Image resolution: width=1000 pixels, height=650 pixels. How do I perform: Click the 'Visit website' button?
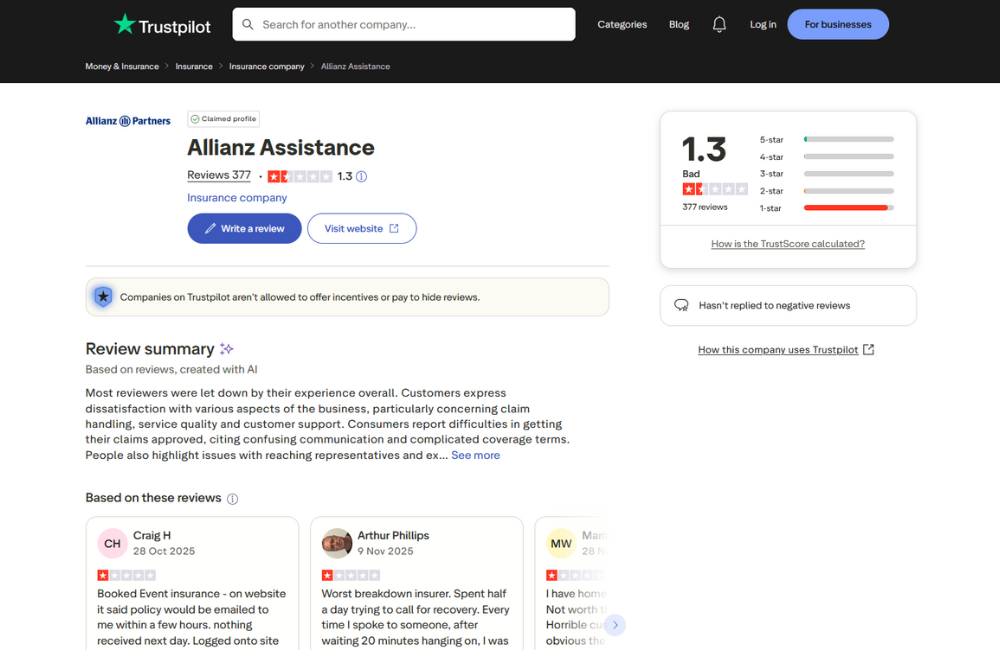361,229
